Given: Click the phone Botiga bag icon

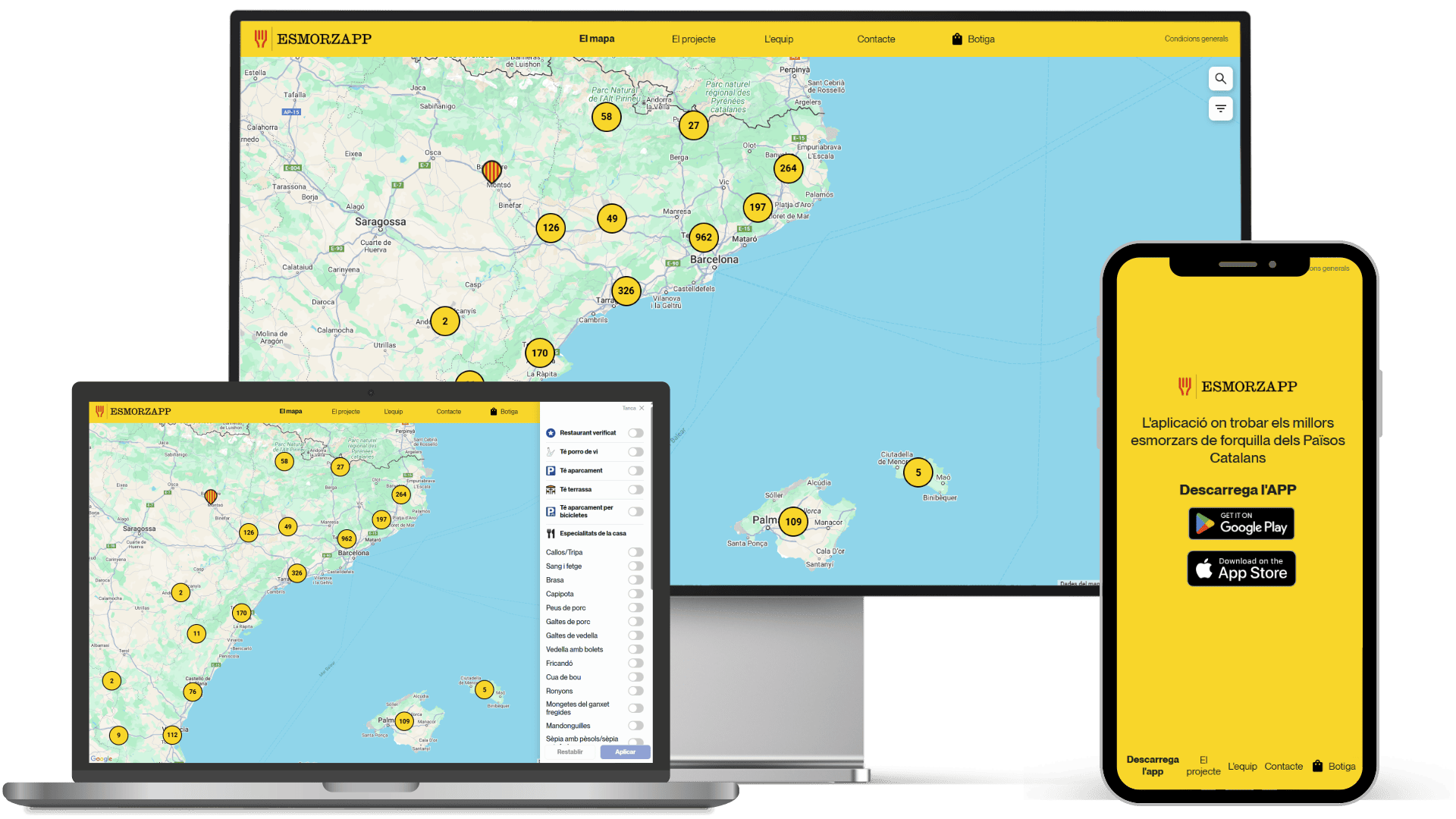Looking at the screenshot, I should (1318, 766).
